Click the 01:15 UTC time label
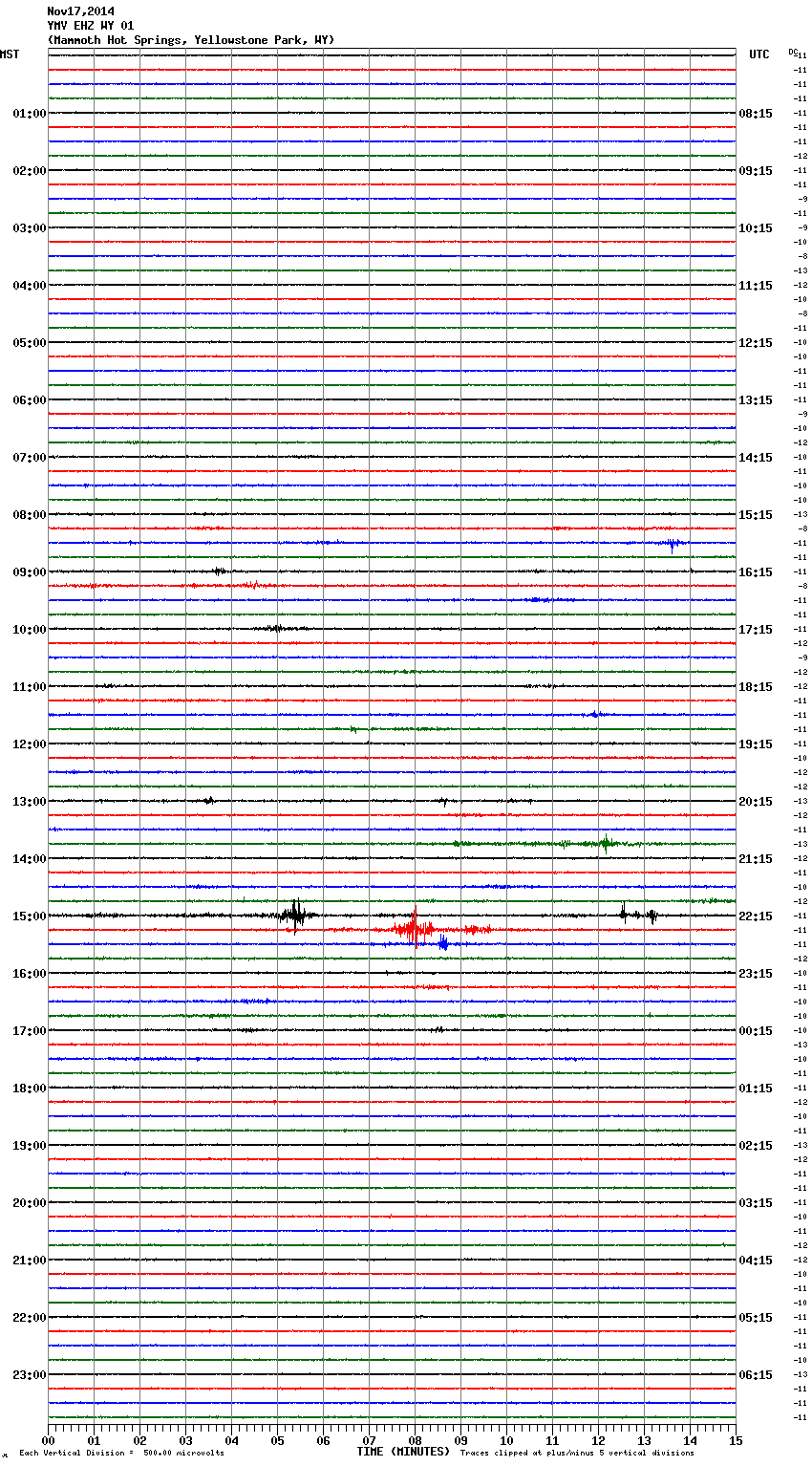The width and height of the screenshot is (812, 1466). click(x=756, y=1089)
